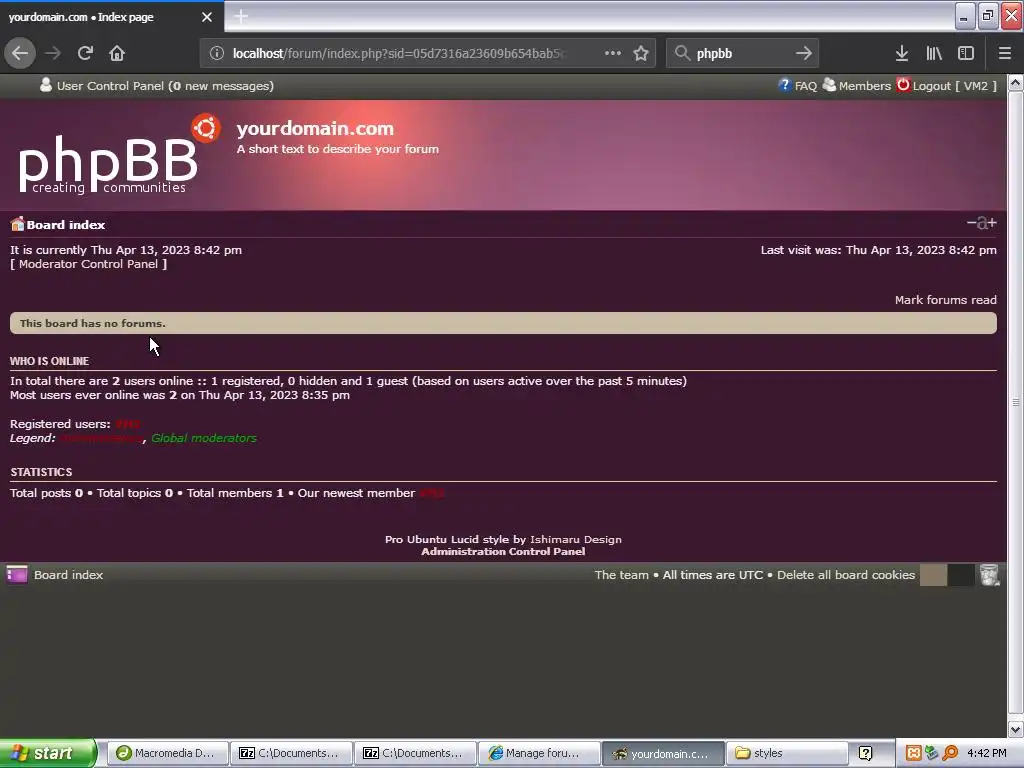Click the registered user name after Registered users
This screenshot has height=768, width=1024.
click(x=128, y=424)
